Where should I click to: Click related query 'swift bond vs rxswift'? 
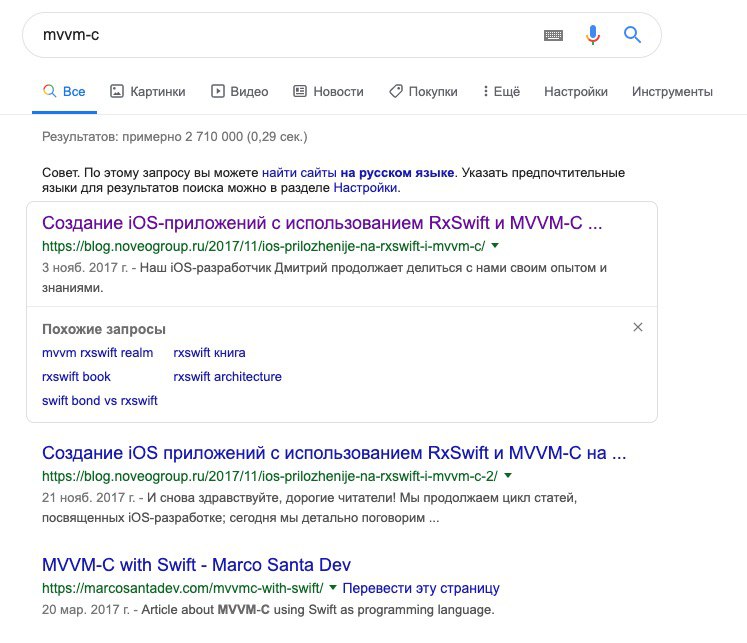point(100,401)
